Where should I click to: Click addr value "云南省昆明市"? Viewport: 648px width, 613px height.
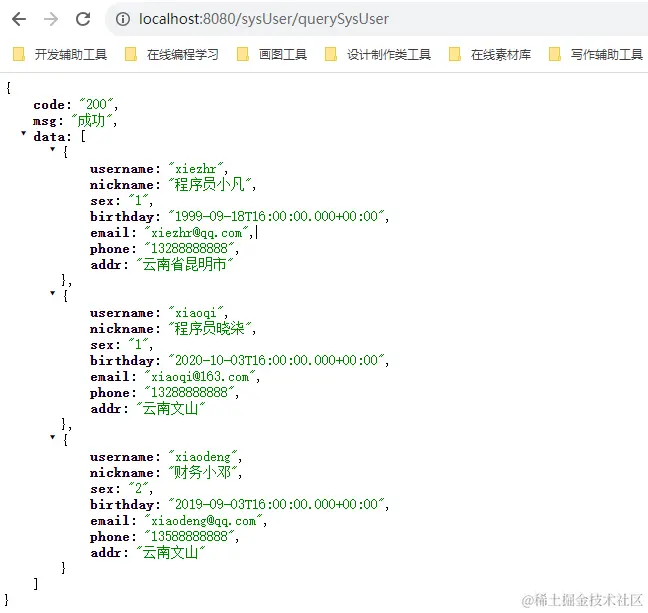(x=185, y=264)
